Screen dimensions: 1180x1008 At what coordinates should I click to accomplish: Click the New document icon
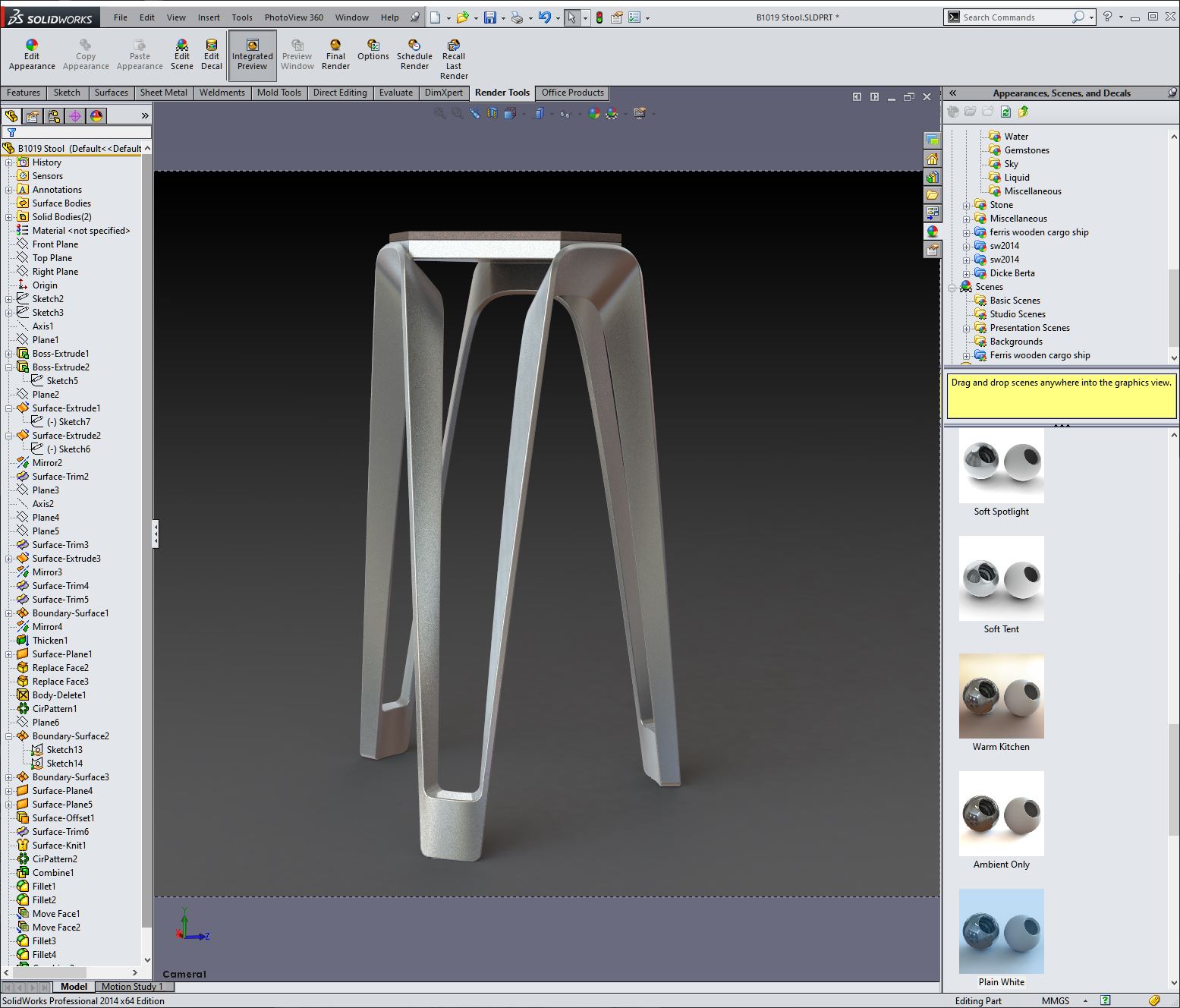click(x=436, y=17)
